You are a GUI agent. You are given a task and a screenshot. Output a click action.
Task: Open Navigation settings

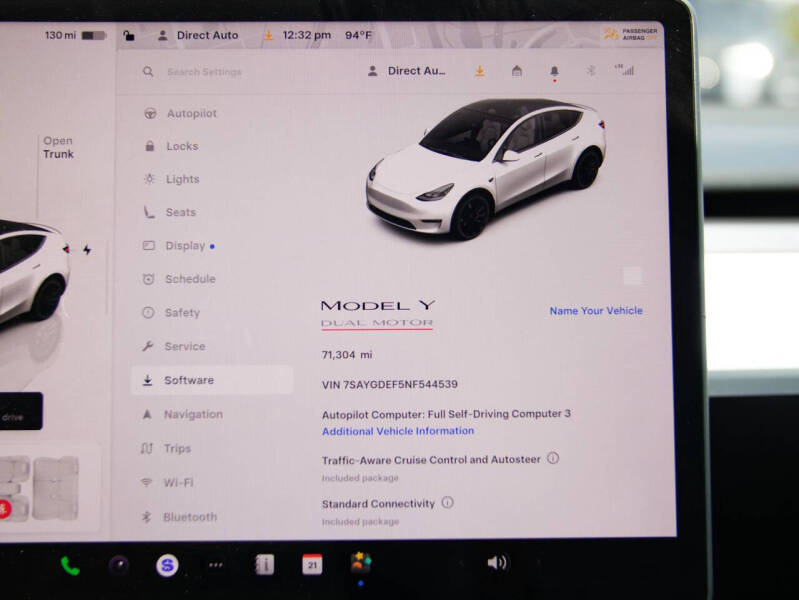(181, 414)
